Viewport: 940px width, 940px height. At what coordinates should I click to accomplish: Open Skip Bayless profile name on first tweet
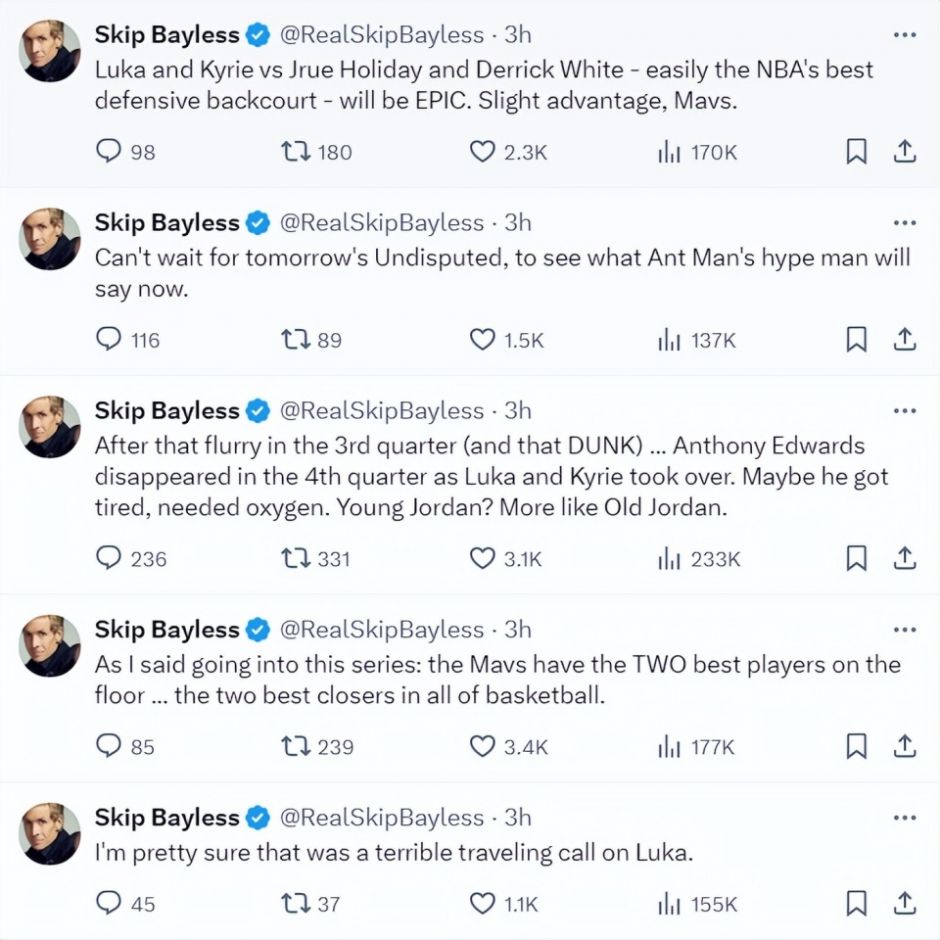click(167, 35)
